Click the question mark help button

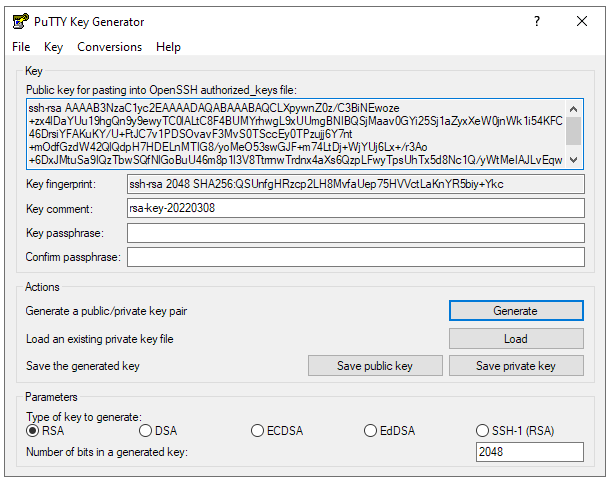coord(537,21)
